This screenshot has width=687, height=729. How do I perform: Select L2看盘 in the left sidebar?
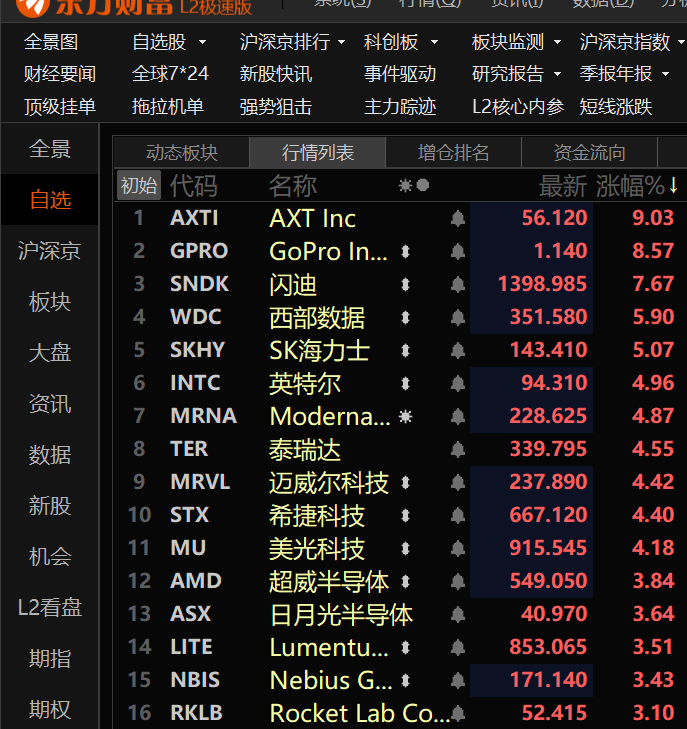(50, 607)
